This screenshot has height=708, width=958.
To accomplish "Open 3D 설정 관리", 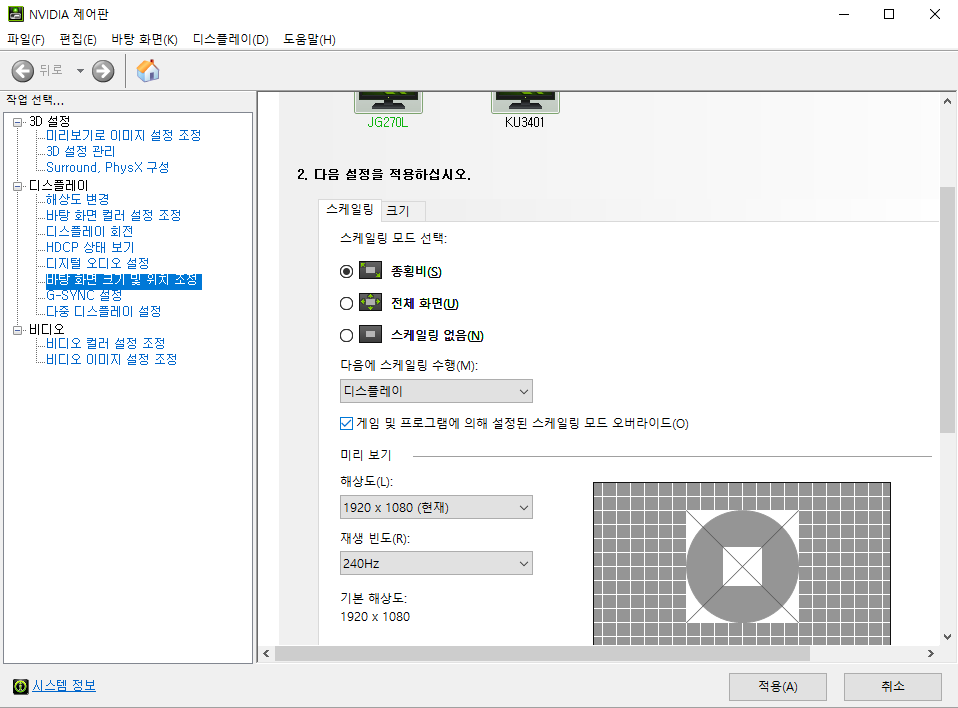I will point(81,151).
